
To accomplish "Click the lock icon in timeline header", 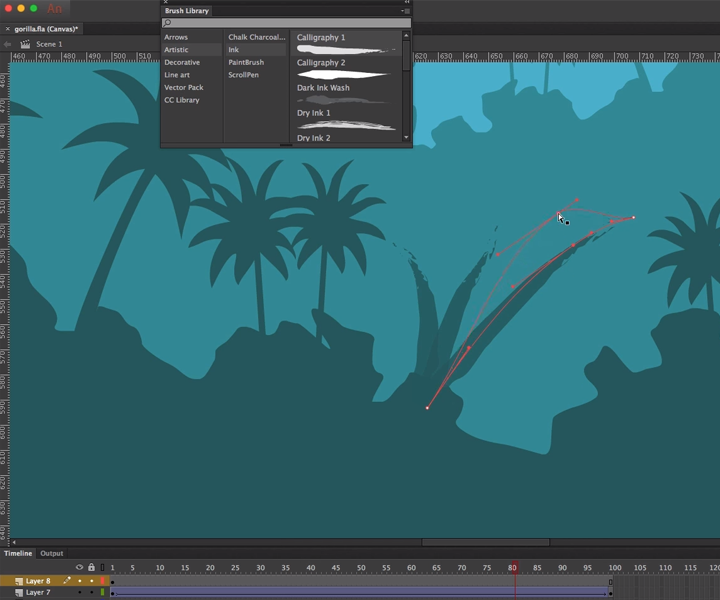I will (x=91, y=568).
